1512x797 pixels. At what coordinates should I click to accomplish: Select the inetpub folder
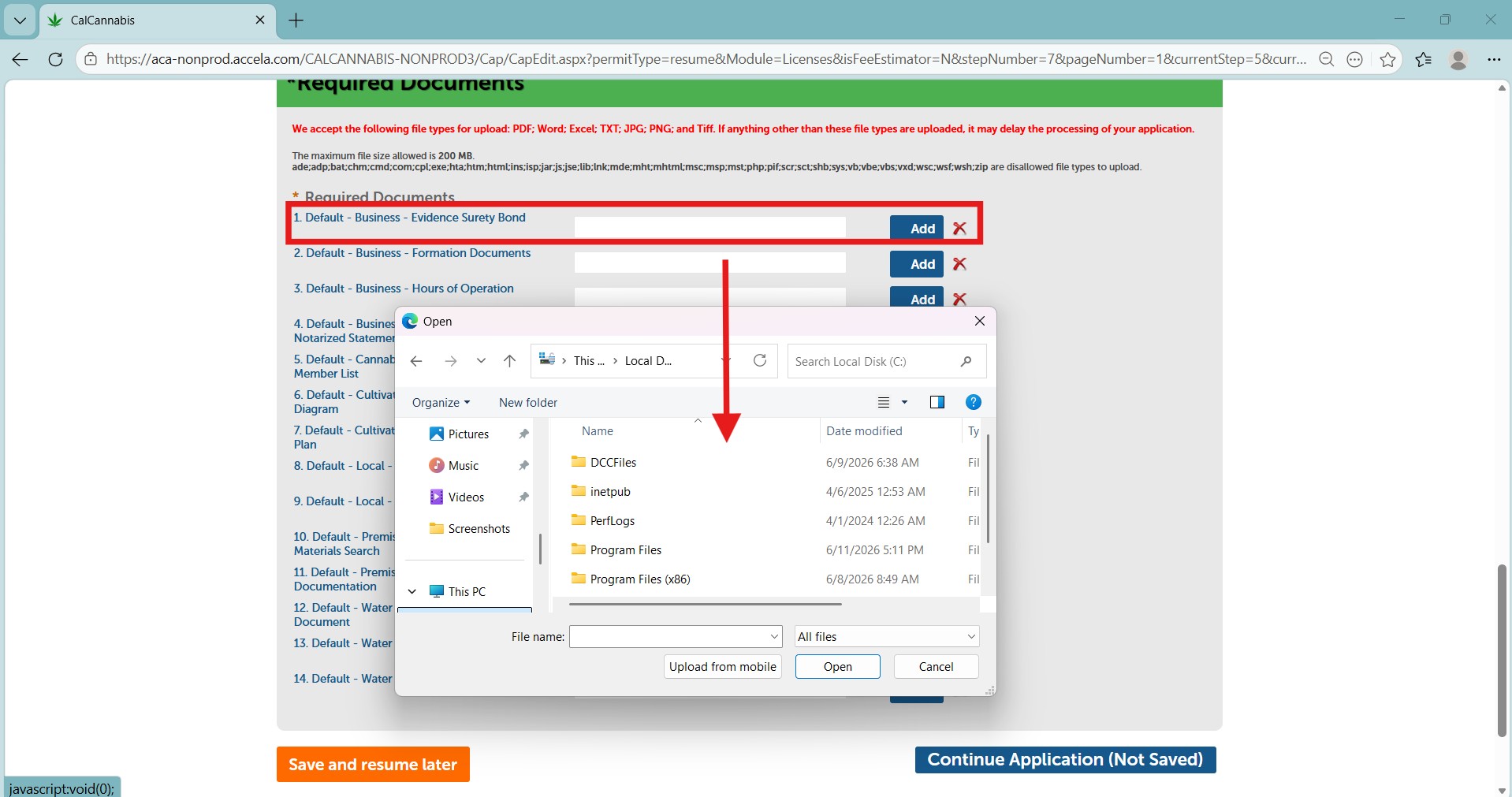click(x=610, y=492)
